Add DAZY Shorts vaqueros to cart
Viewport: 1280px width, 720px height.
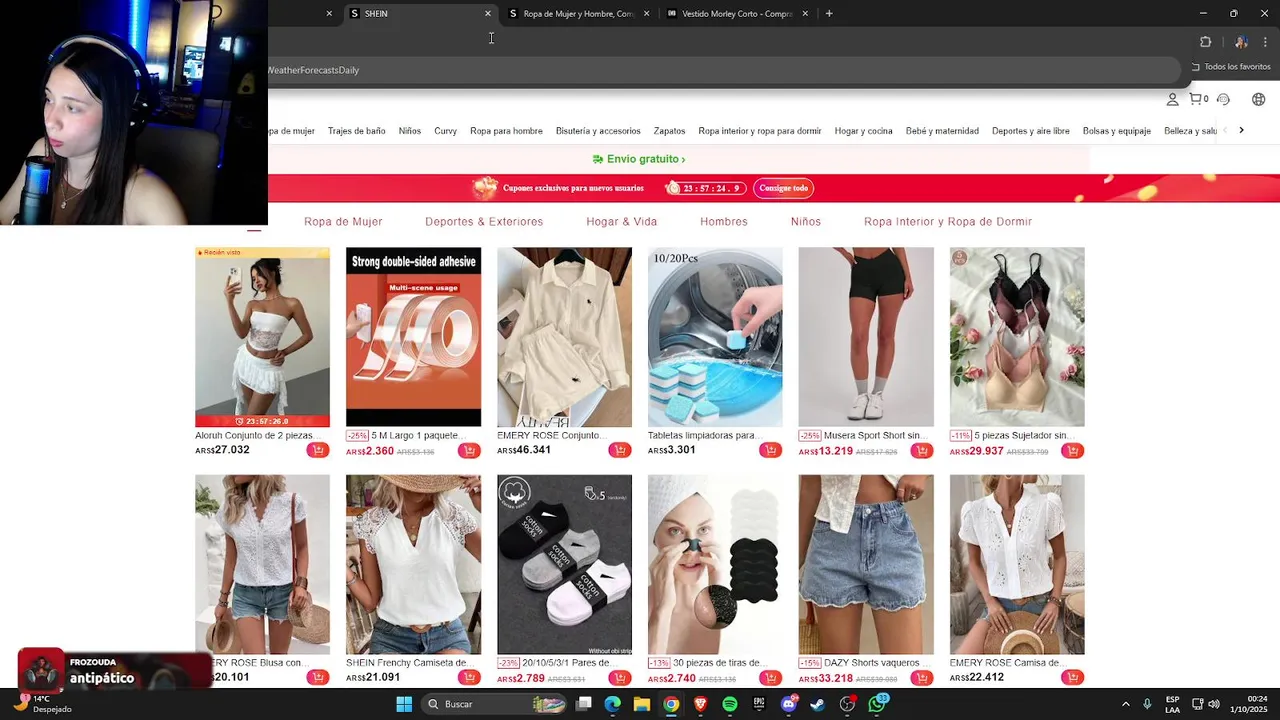(x=922, y=678)
